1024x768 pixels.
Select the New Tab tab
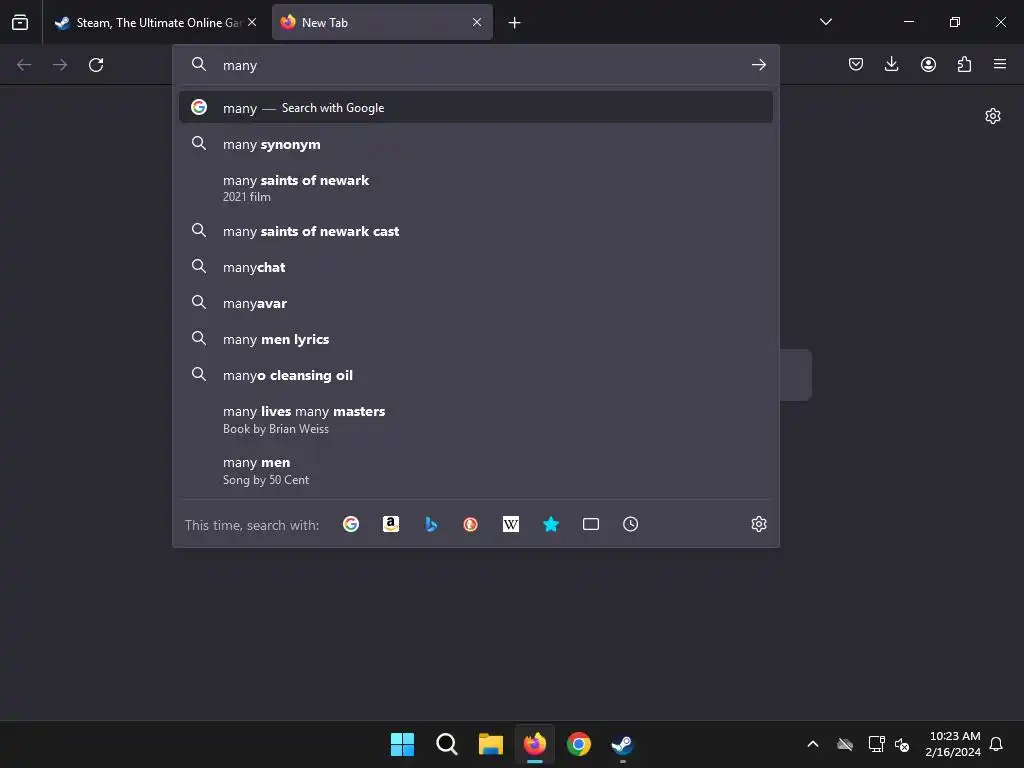click(382, 22)
